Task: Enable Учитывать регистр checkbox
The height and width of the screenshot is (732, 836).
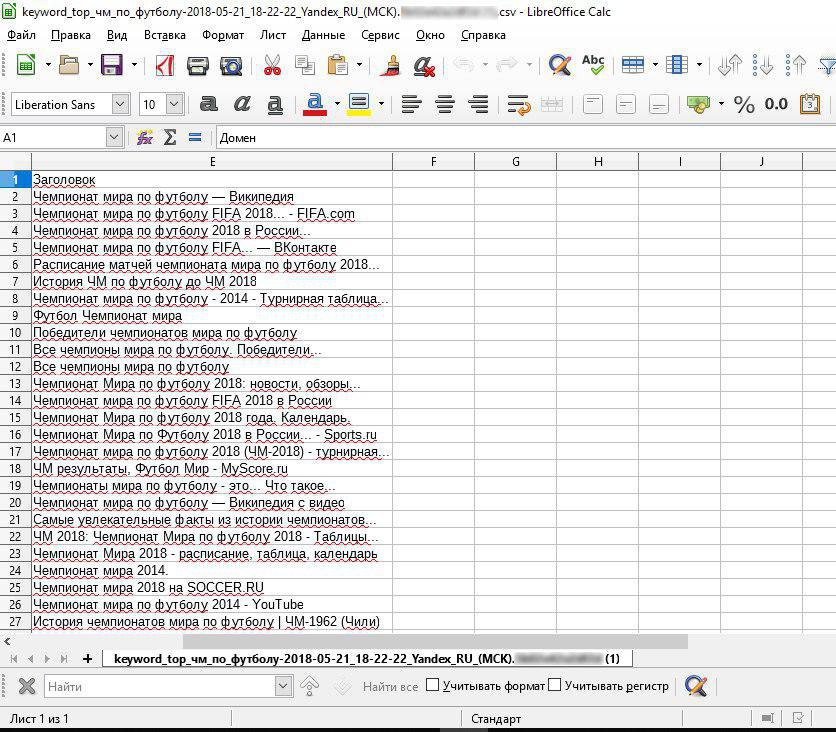Action: point(554,685)
